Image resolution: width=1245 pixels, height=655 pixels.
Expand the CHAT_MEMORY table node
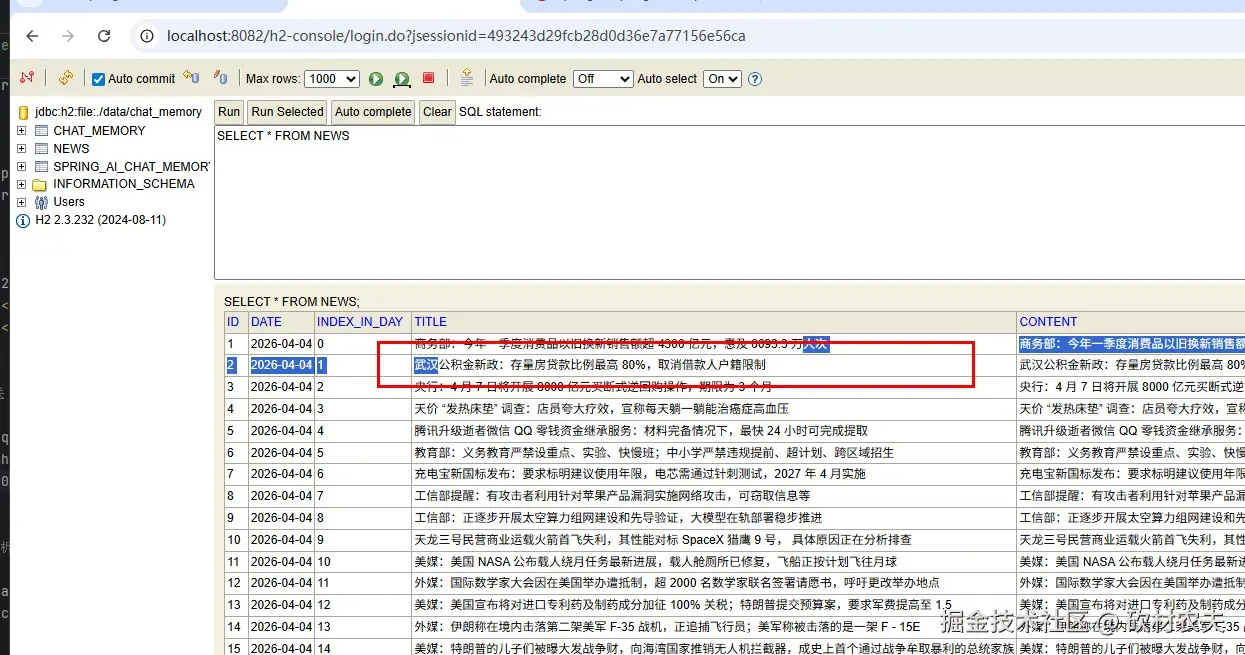[22, 131]
